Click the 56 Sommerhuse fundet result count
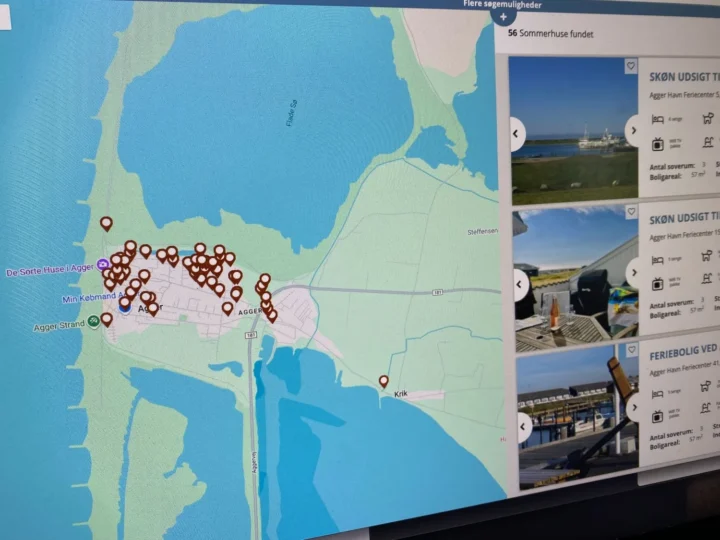Screen dimensions: 720x540 tap(550, 34)
